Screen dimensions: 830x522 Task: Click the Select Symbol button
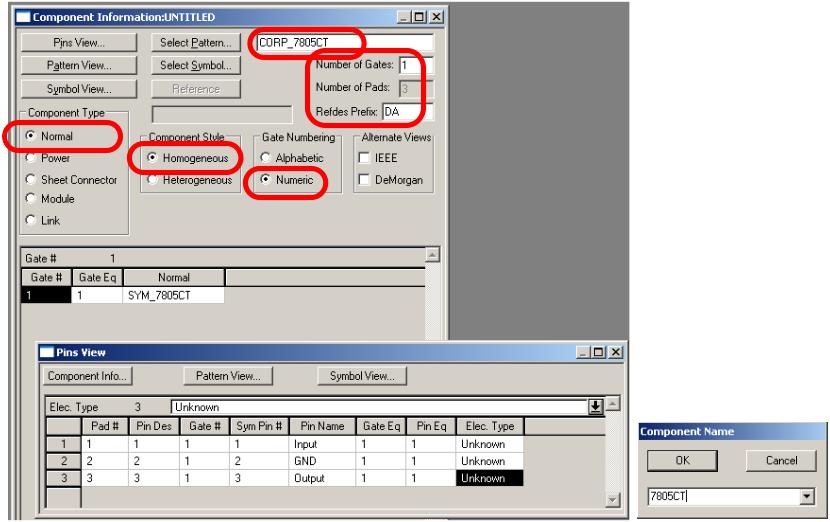pos(196,66)
